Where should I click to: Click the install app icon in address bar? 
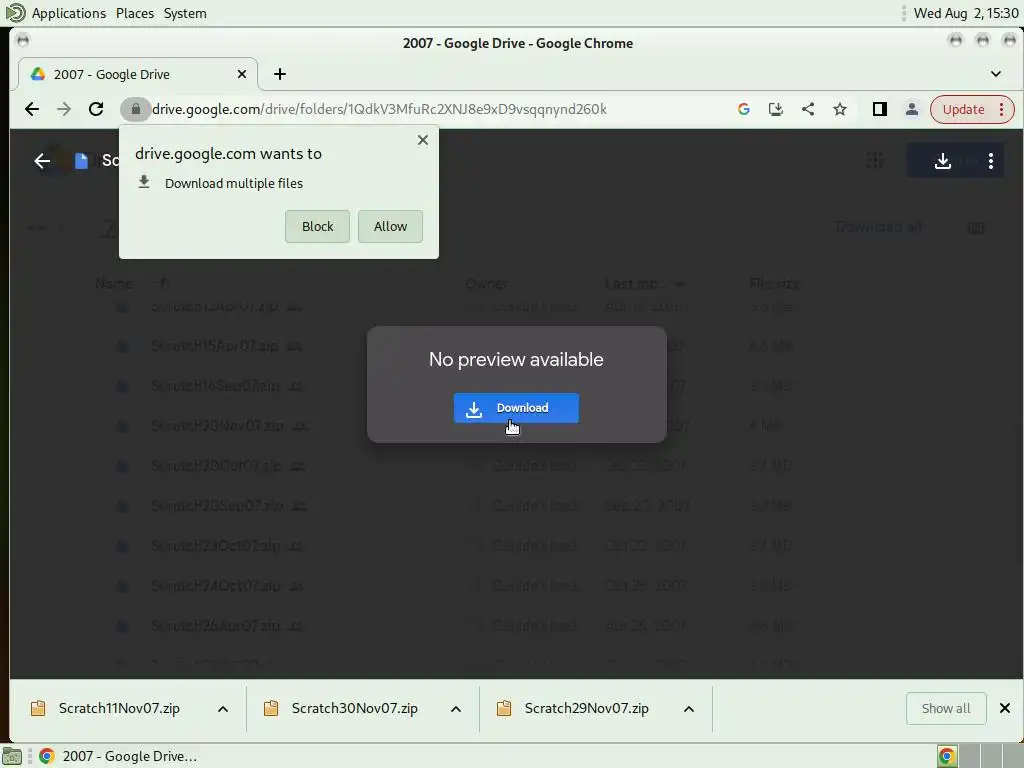tap(775, 109)
